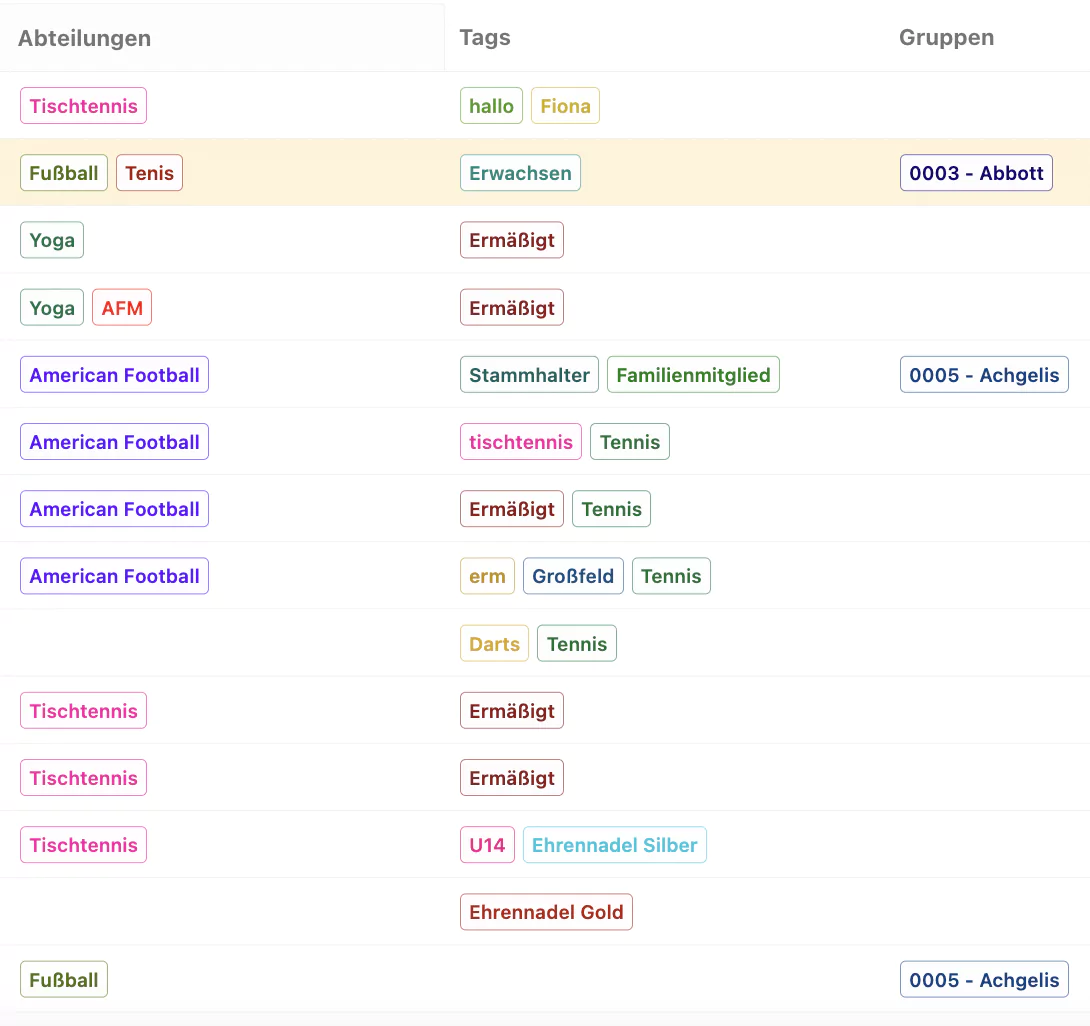Click the Darts tag
Image resolution: width=1090 pixels, height=1026 pixels.
[x=494, y=644]
